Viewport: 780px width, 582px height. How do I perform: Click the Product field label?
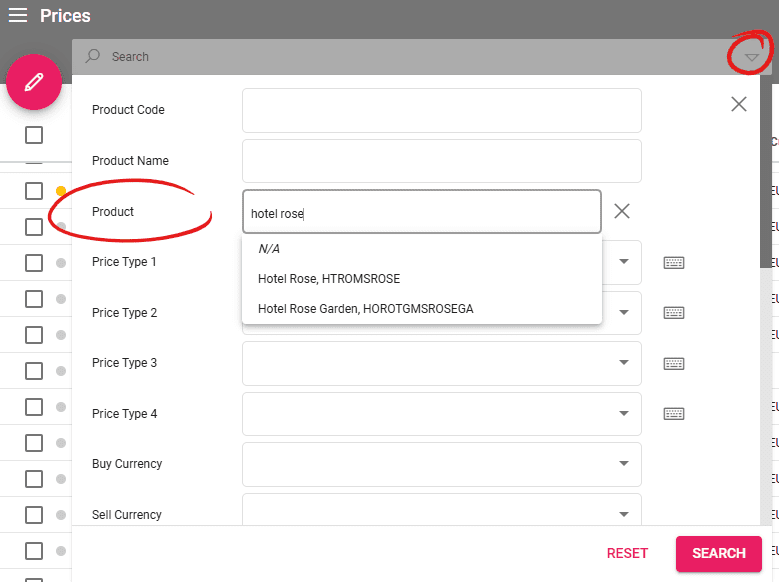[x=113, y=211]
